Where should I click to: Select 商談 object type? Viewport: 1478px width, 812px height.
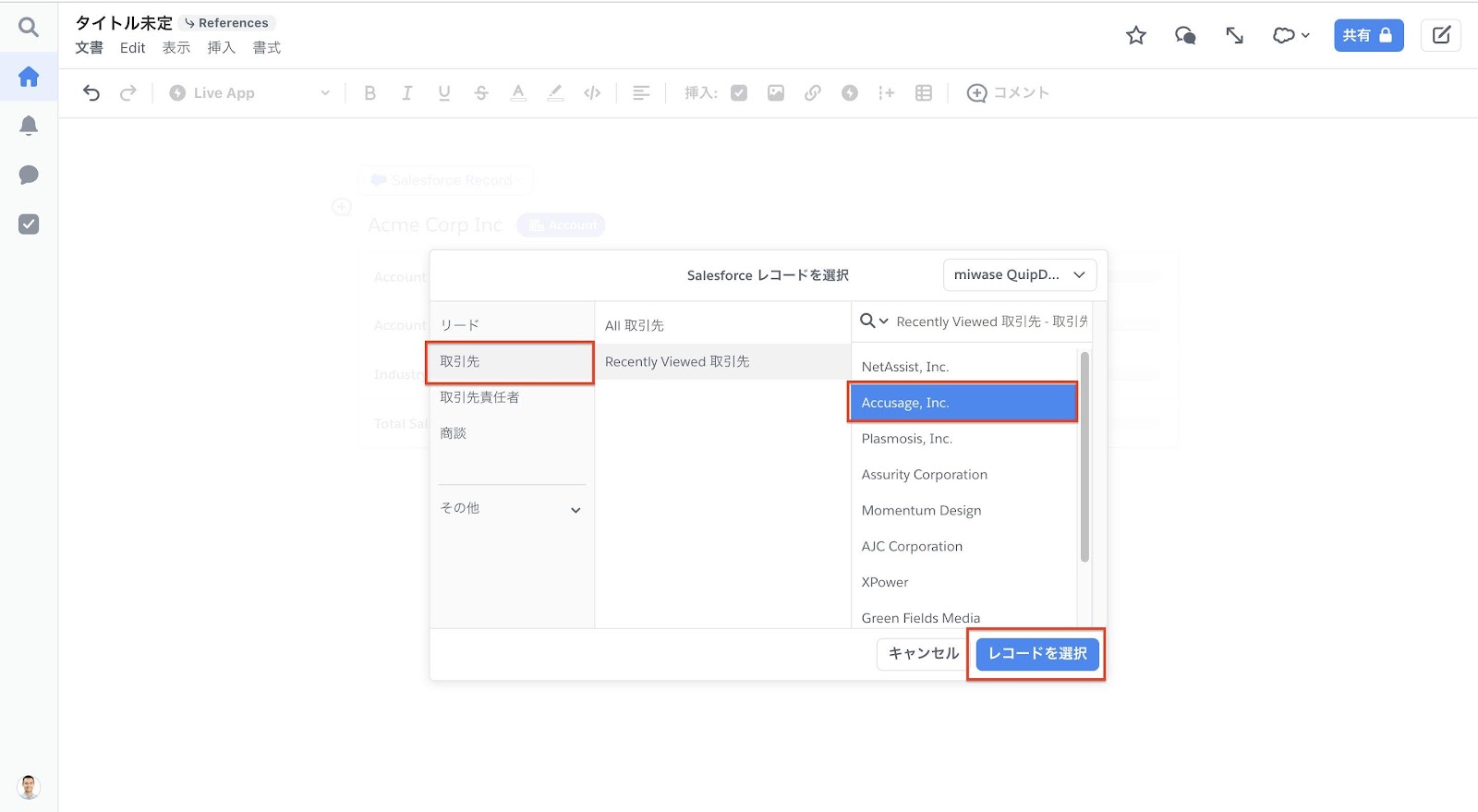tap(512, 433)
